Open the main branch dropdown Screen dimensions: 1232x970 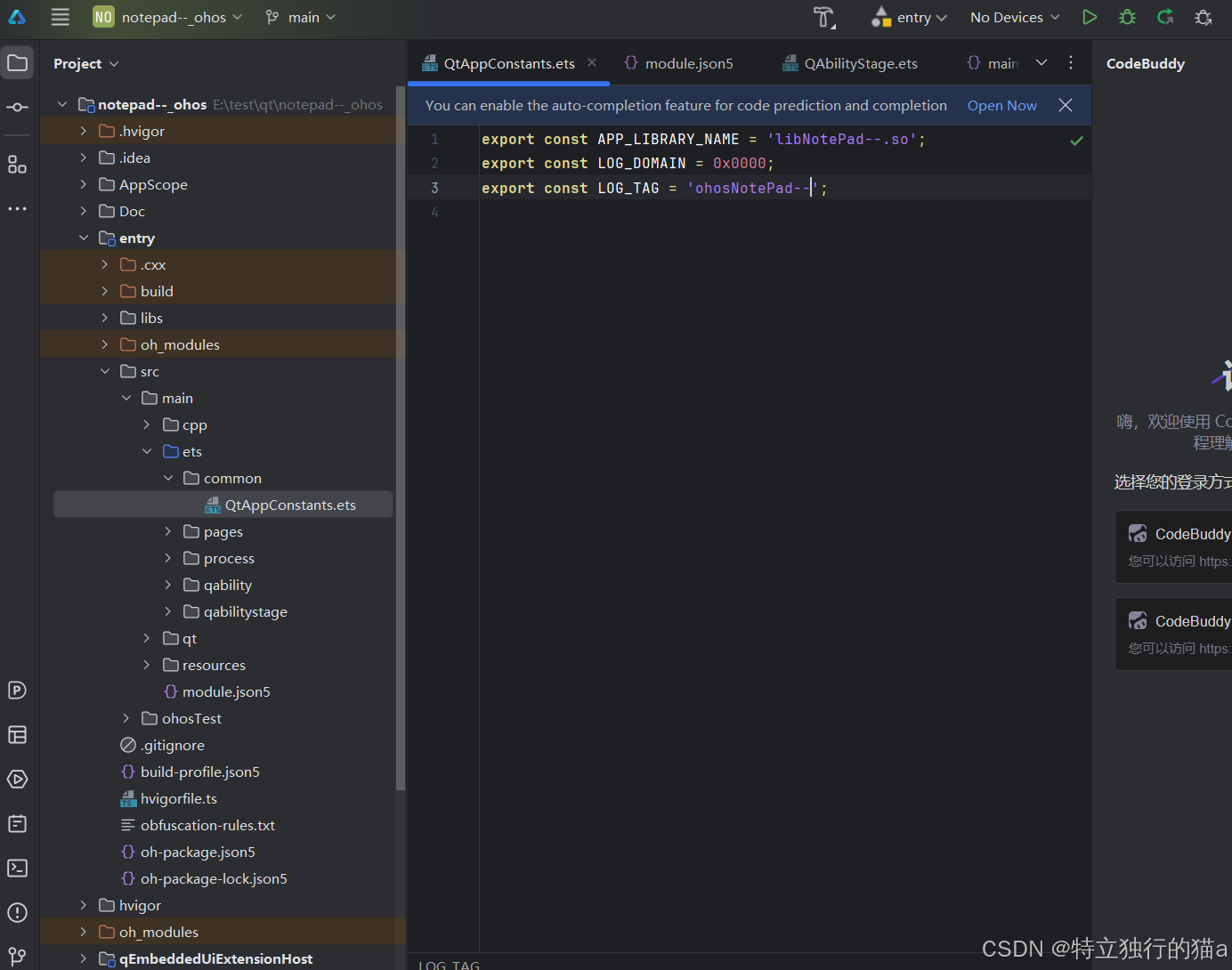pos(301,17)
